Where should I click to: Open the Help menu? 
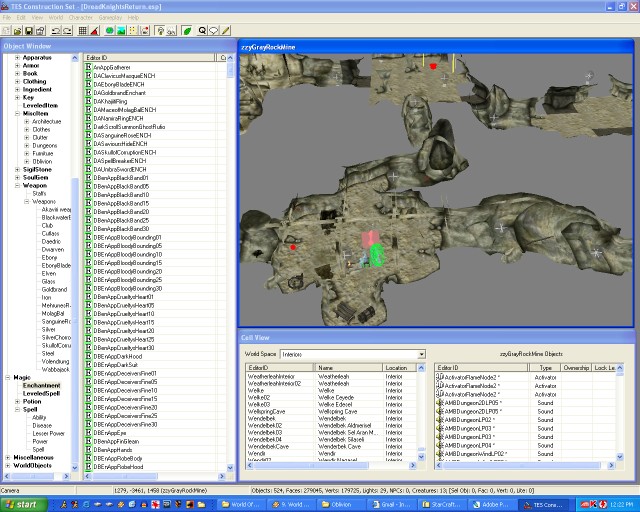tap(133, 18)
